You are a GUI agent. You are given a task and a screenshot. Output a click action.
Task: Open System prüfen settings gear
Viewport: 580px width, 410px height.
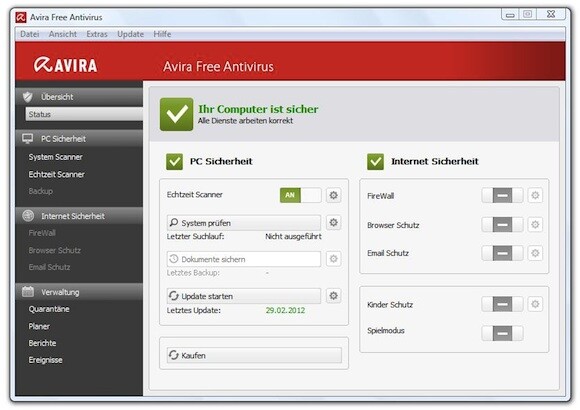click(x=333, y=222)
